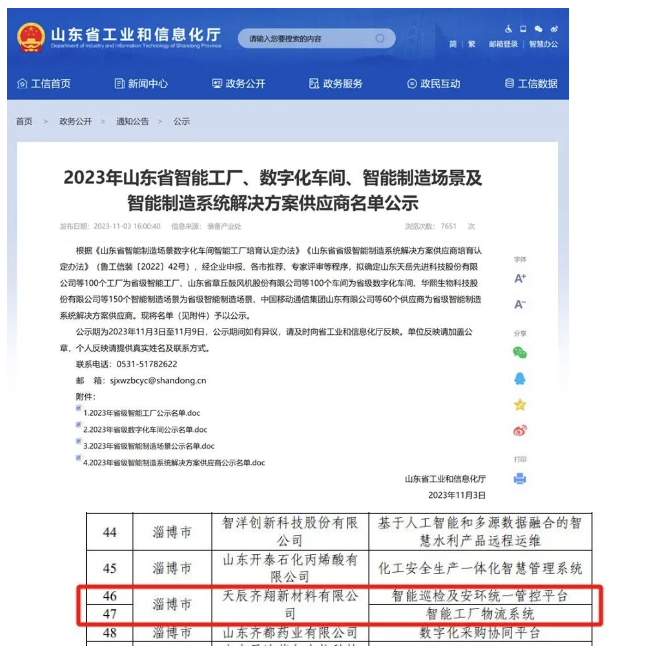The width and height of the screenshot is (672, 655).
Task: Share article via red Weibo icon
Action: pos(520,430)
